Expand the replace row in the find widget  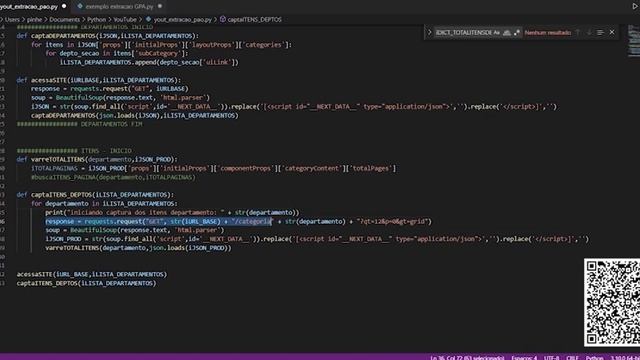(x=429, y=32)
